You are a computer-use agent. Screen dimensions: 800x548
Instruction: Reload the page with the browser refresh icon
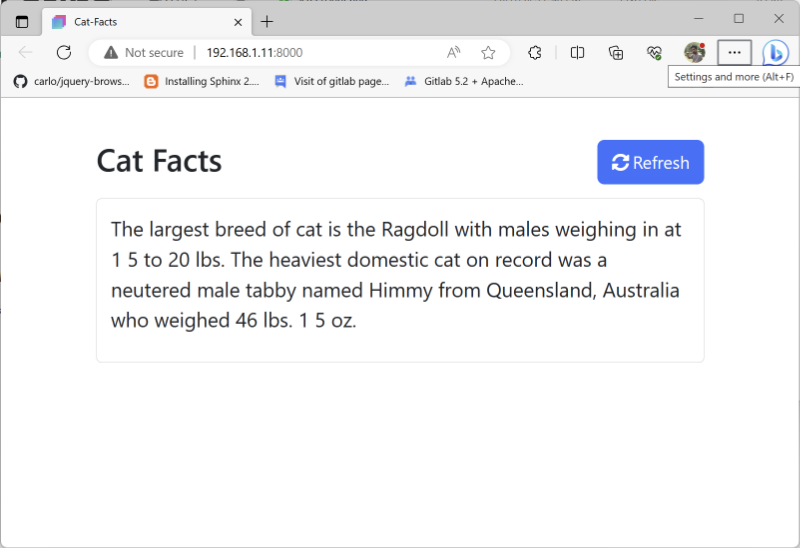(x=64, y=52)
